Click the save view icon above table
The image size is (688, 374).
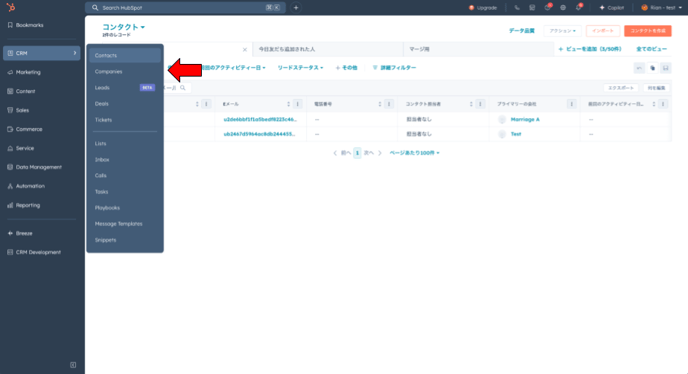click(666, 68)
